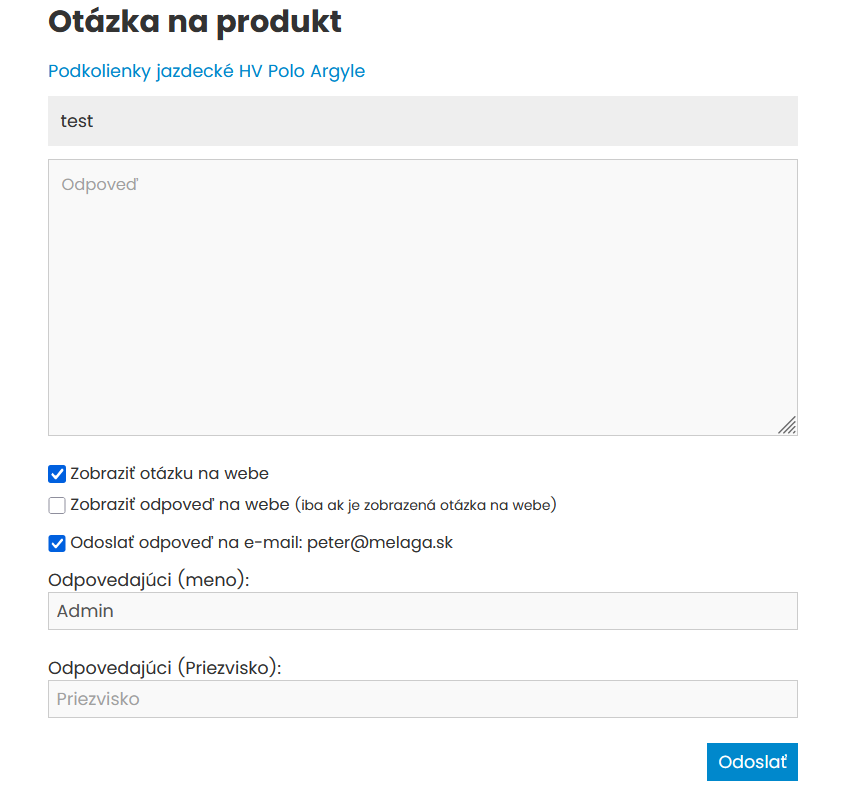Click the 'Odoslať odpoveď na e-mail' label text
Viewport: 847px width, 797px height.
tap(186, 543)
